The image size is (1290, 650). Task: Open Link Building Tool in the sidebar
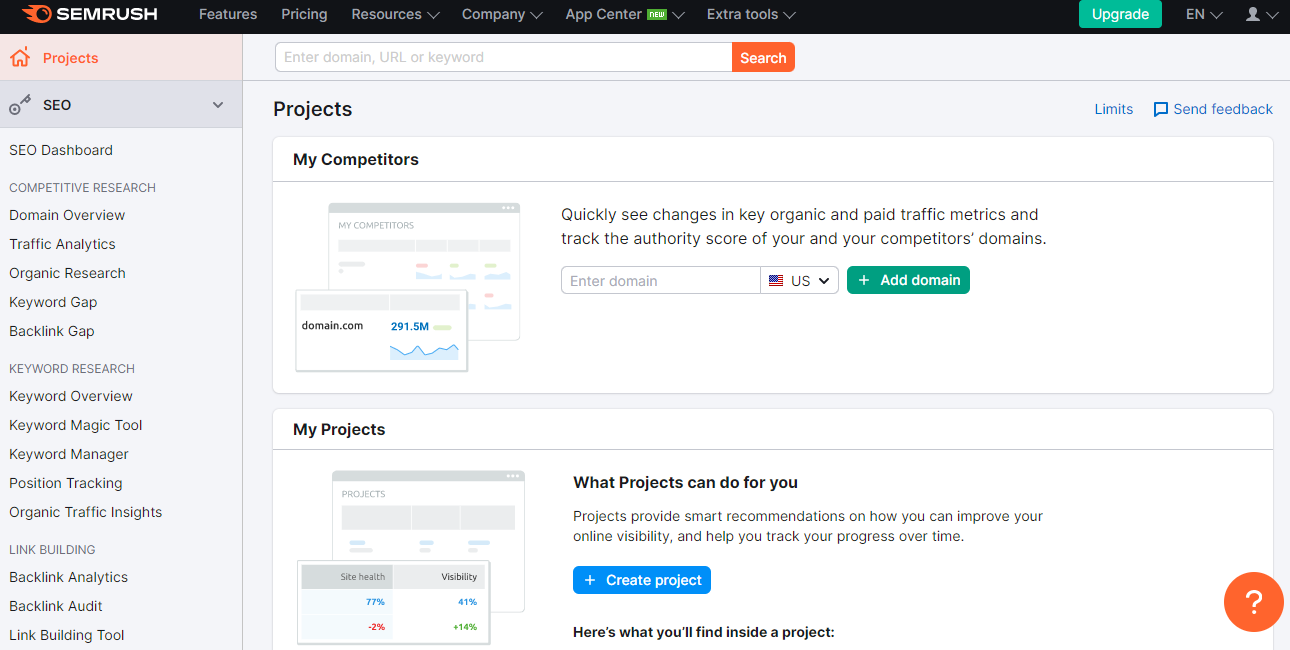tap(67, 635)
